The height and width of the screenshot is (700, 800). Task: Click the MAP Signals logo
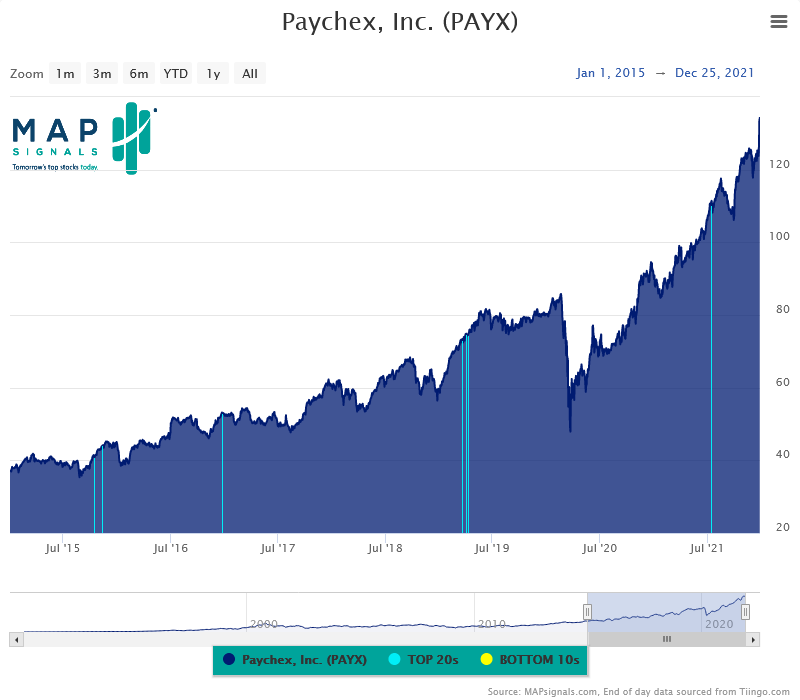[x=84, y=138]
